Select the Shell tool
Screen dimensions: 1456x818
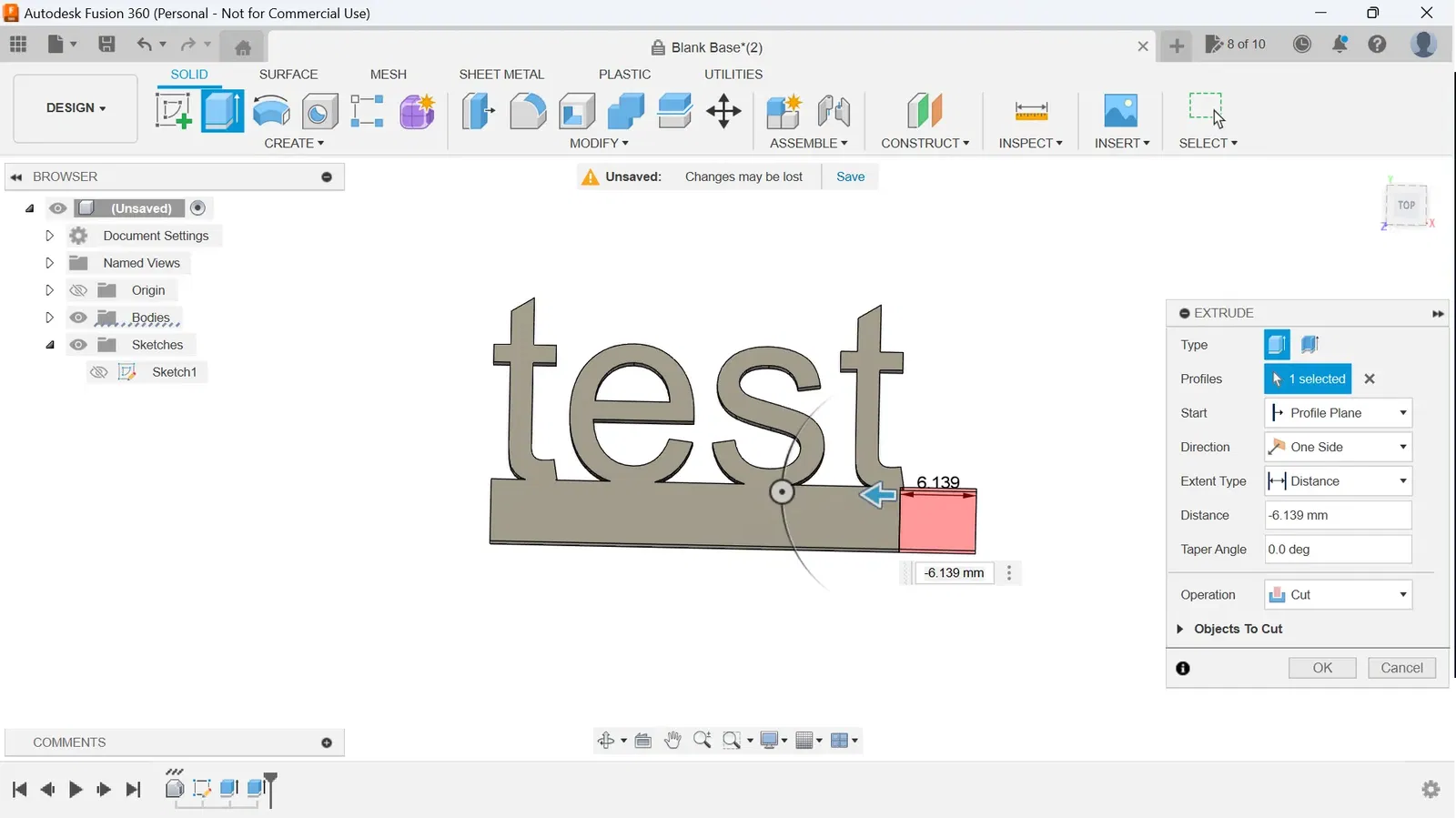click(x=577, y=111)
